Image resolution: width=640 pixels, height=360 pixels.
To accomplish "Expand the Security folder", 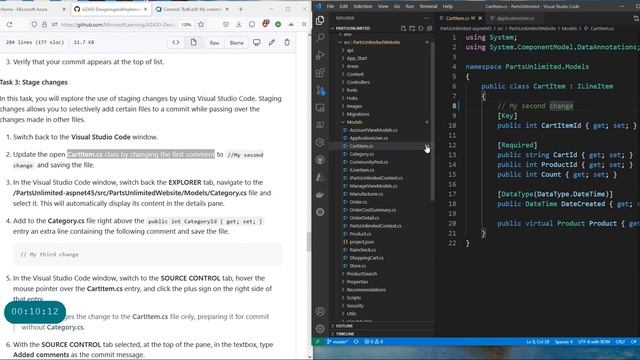I will pos(355,306).
